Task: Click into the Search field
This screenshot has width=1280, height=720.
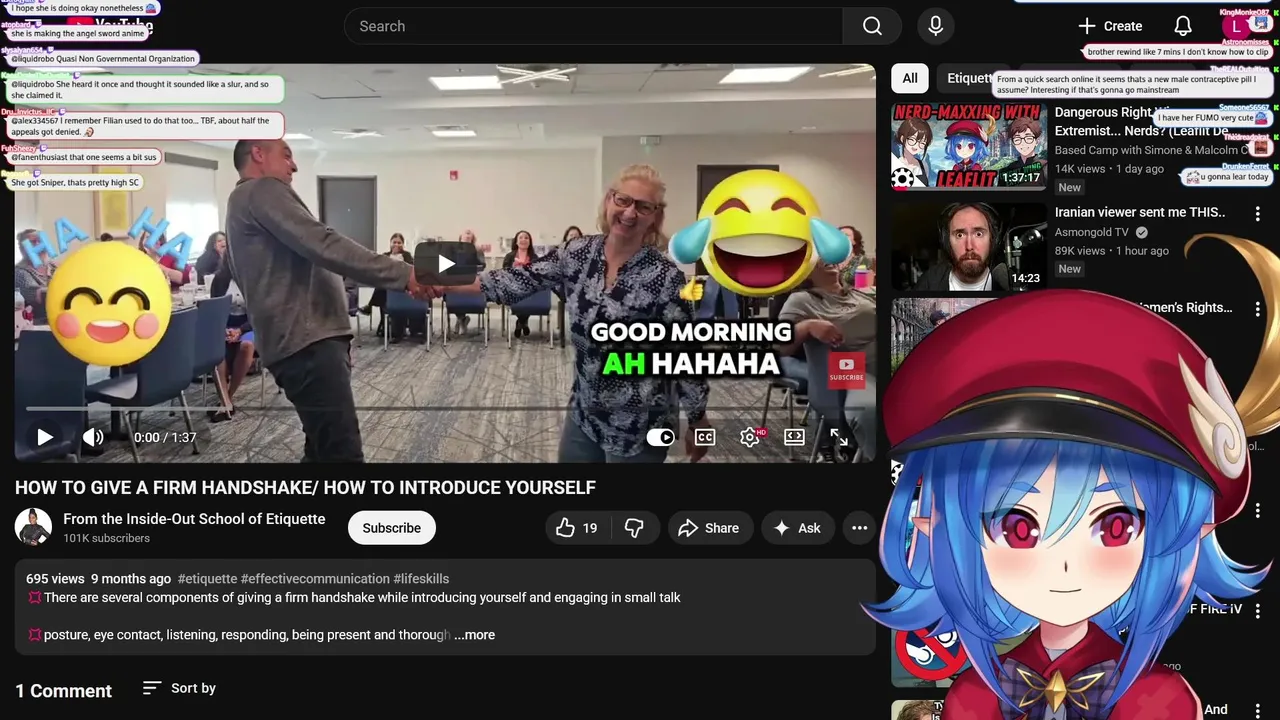Action: coord(593,26)
